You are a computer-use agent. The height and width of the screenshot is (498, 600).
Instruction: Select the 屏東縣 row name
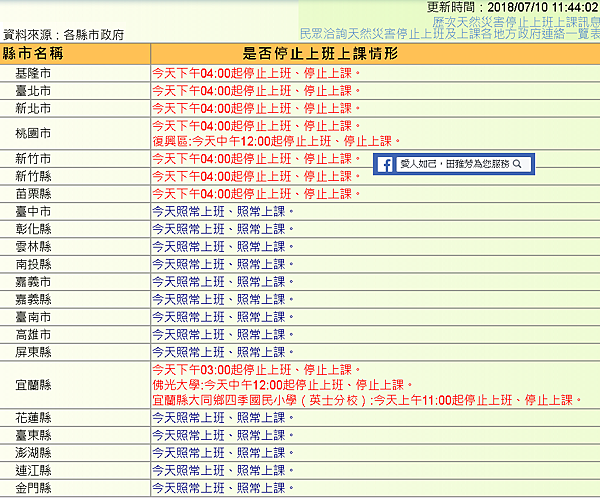click(x=33, y=352)
